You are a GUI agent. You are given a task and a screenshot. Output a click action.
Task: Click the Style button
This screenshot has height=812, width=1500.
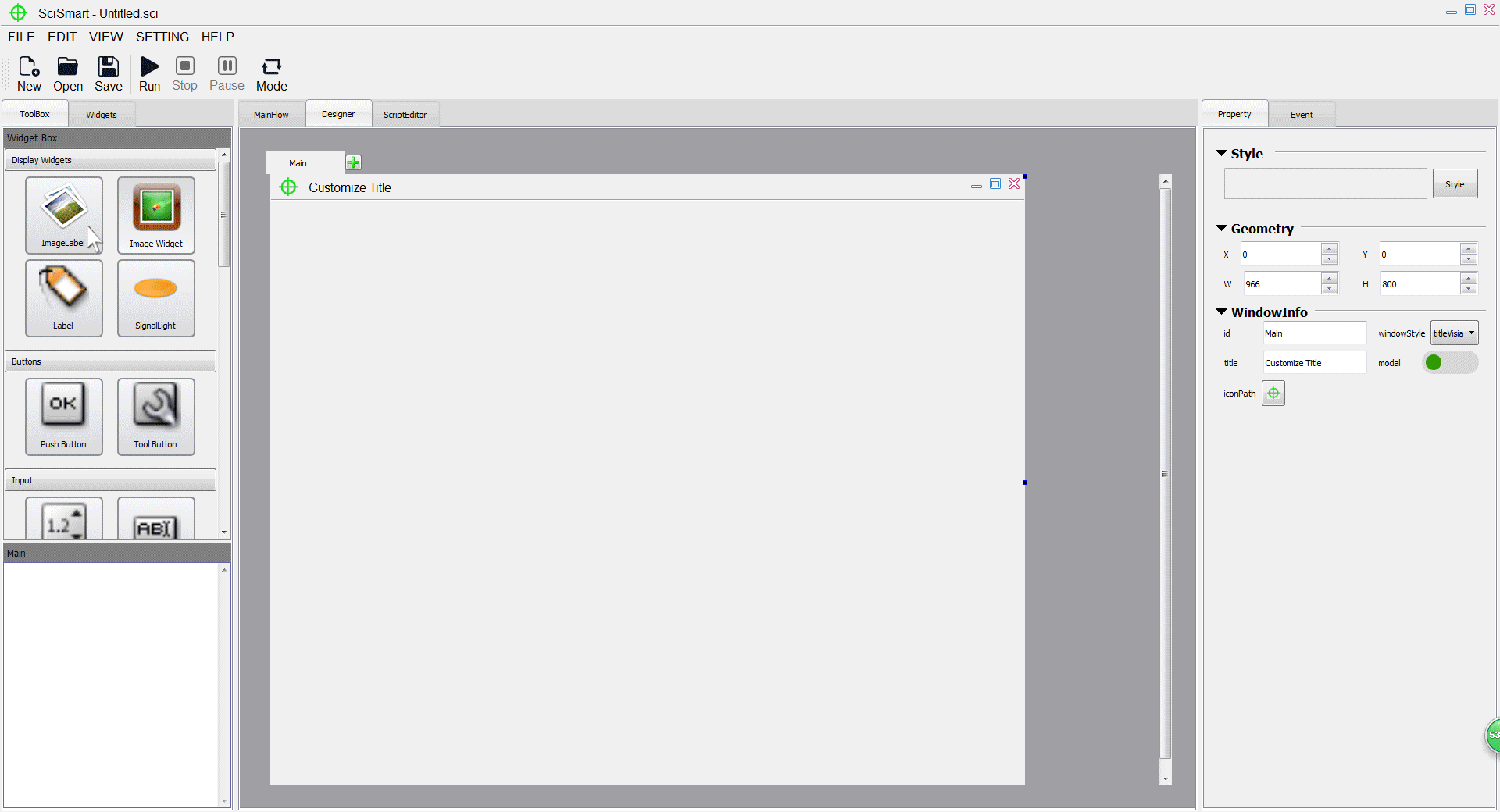click(x=1454, y=184)
